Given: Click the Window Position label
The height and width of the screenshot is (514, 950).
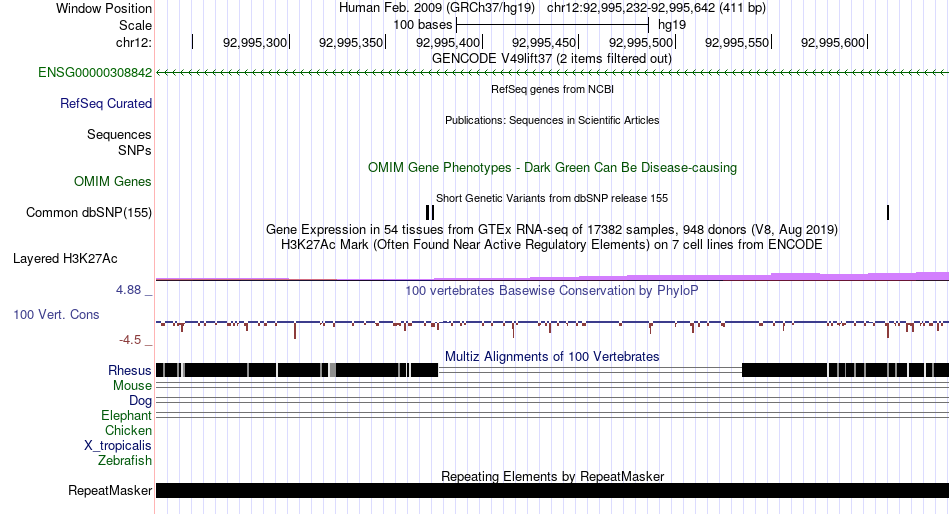Looking at the screenshot, I should coord(104,8).
